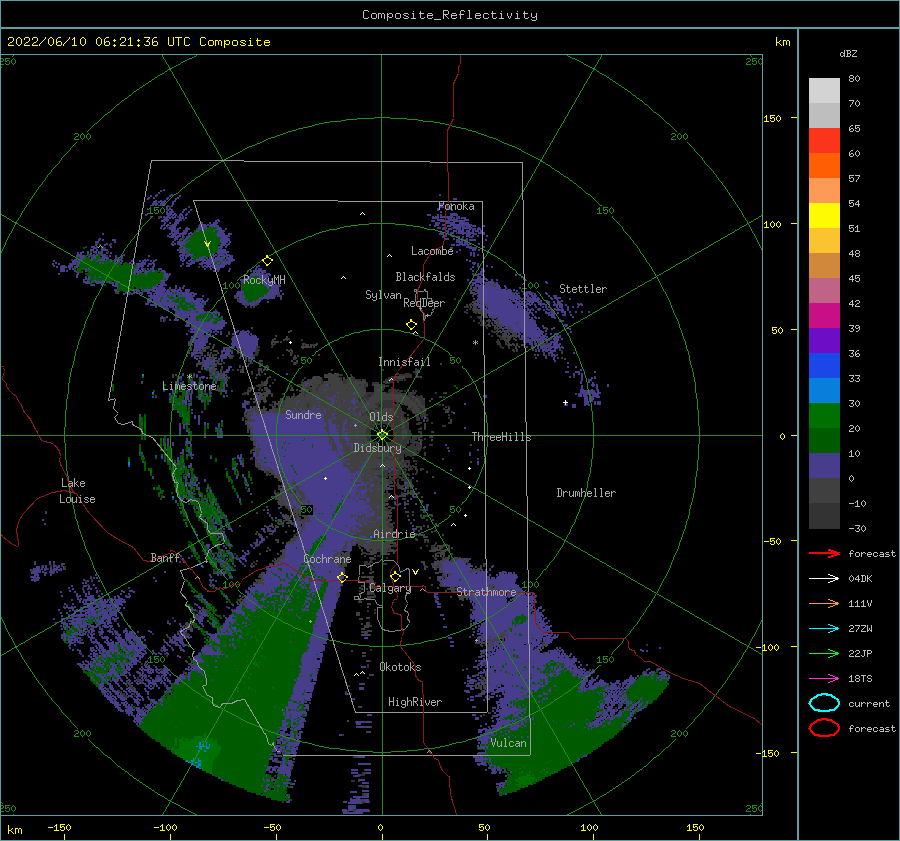
Task: Click the yellow radar-site diamond at Olds
Action: pyautogui.click(x=382, y=435)
